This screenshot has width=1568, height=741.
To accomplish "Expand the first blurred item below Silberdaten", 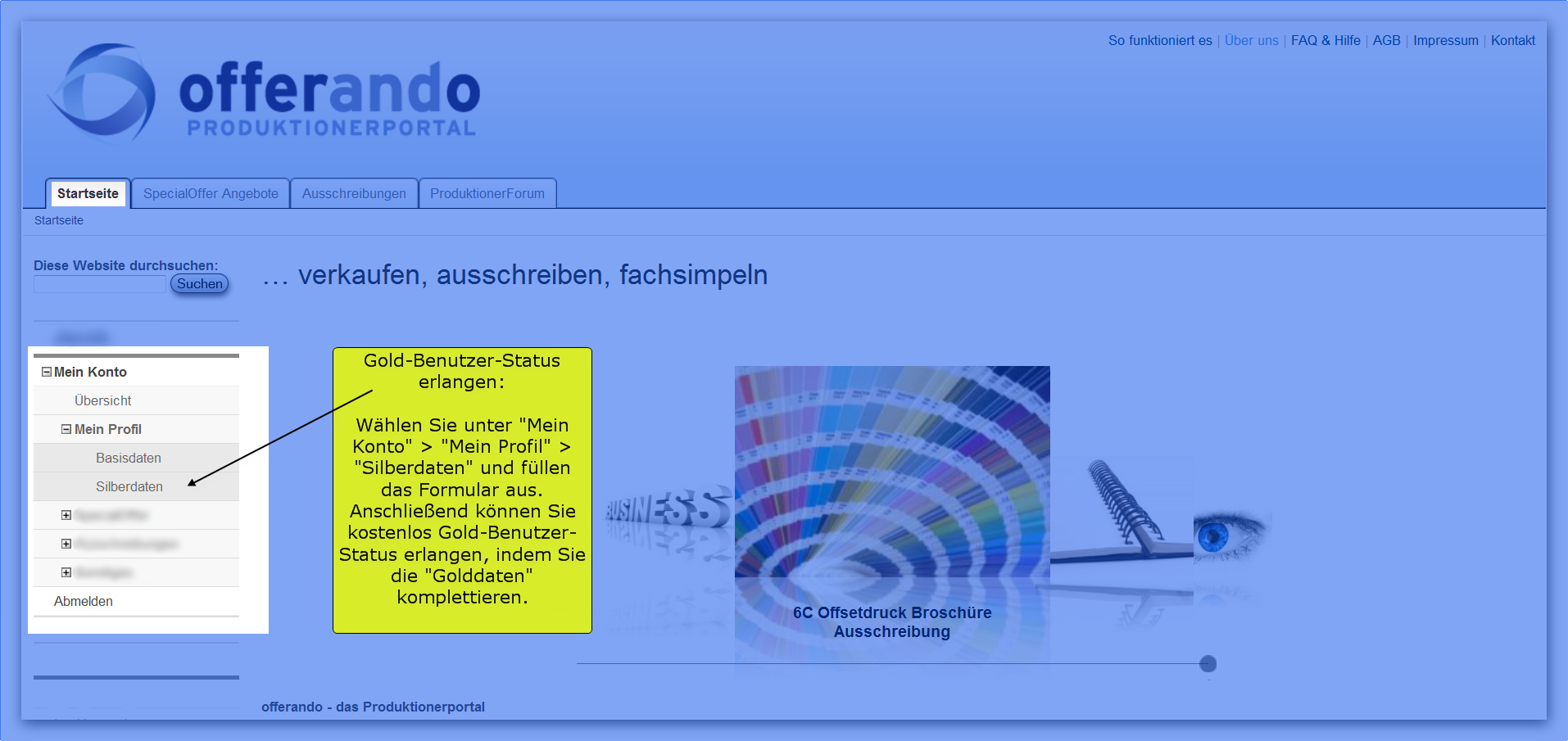I will [x=66, y=515].
